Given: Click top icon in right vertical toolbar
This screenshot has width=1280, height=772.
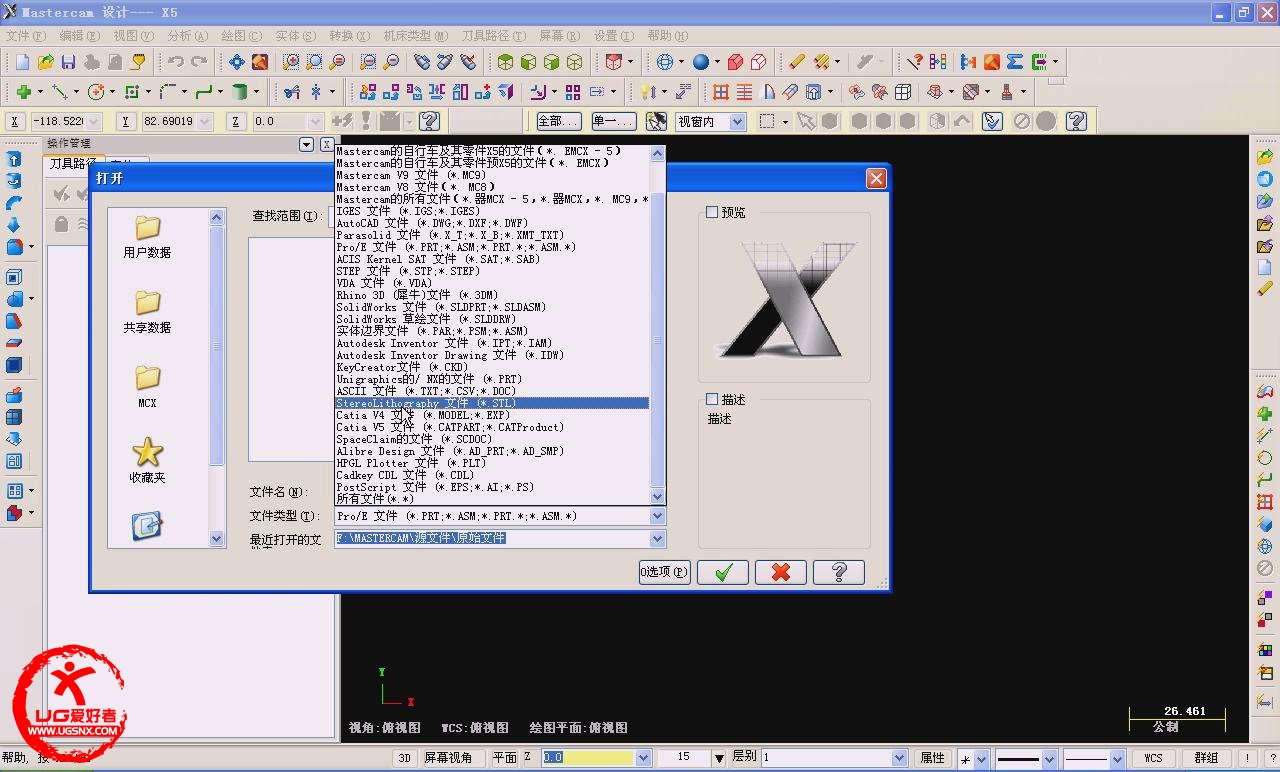Looking at the screenshot, I should (x=1265, y=158).
